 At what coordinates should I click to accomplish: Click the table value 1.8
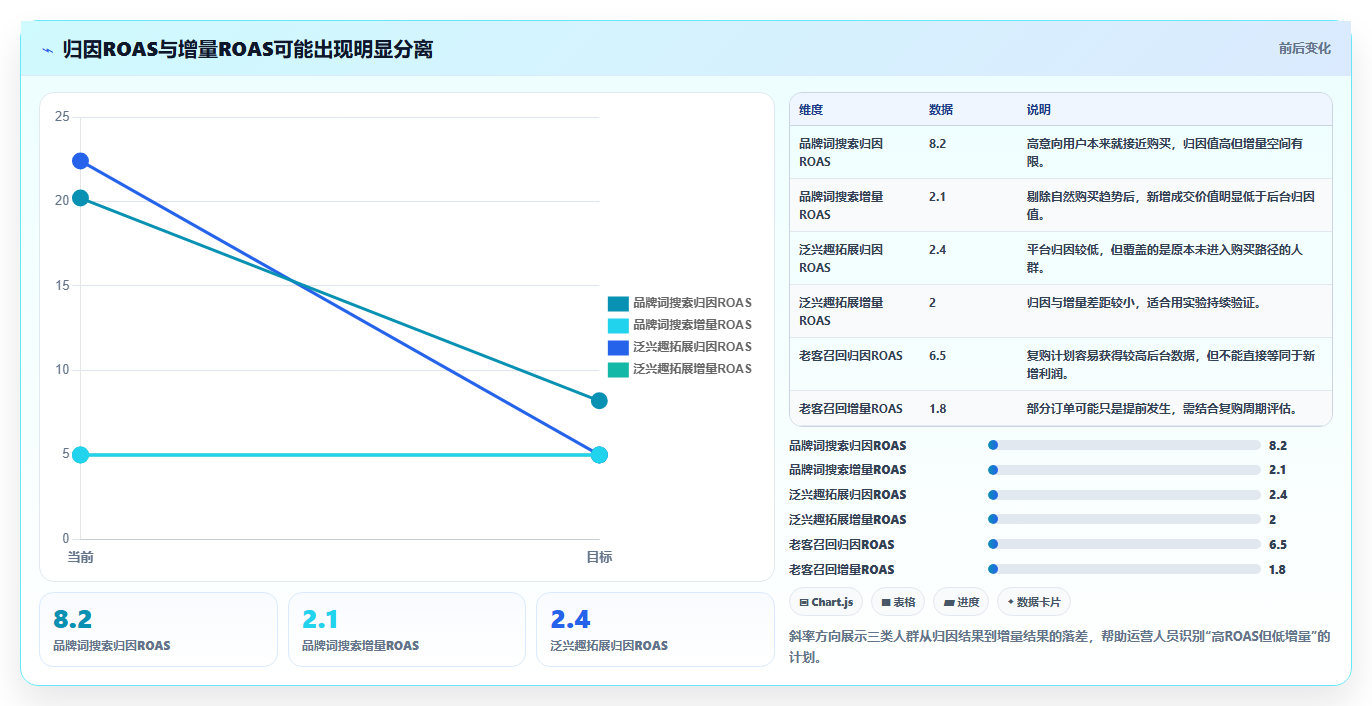point(937,408)
